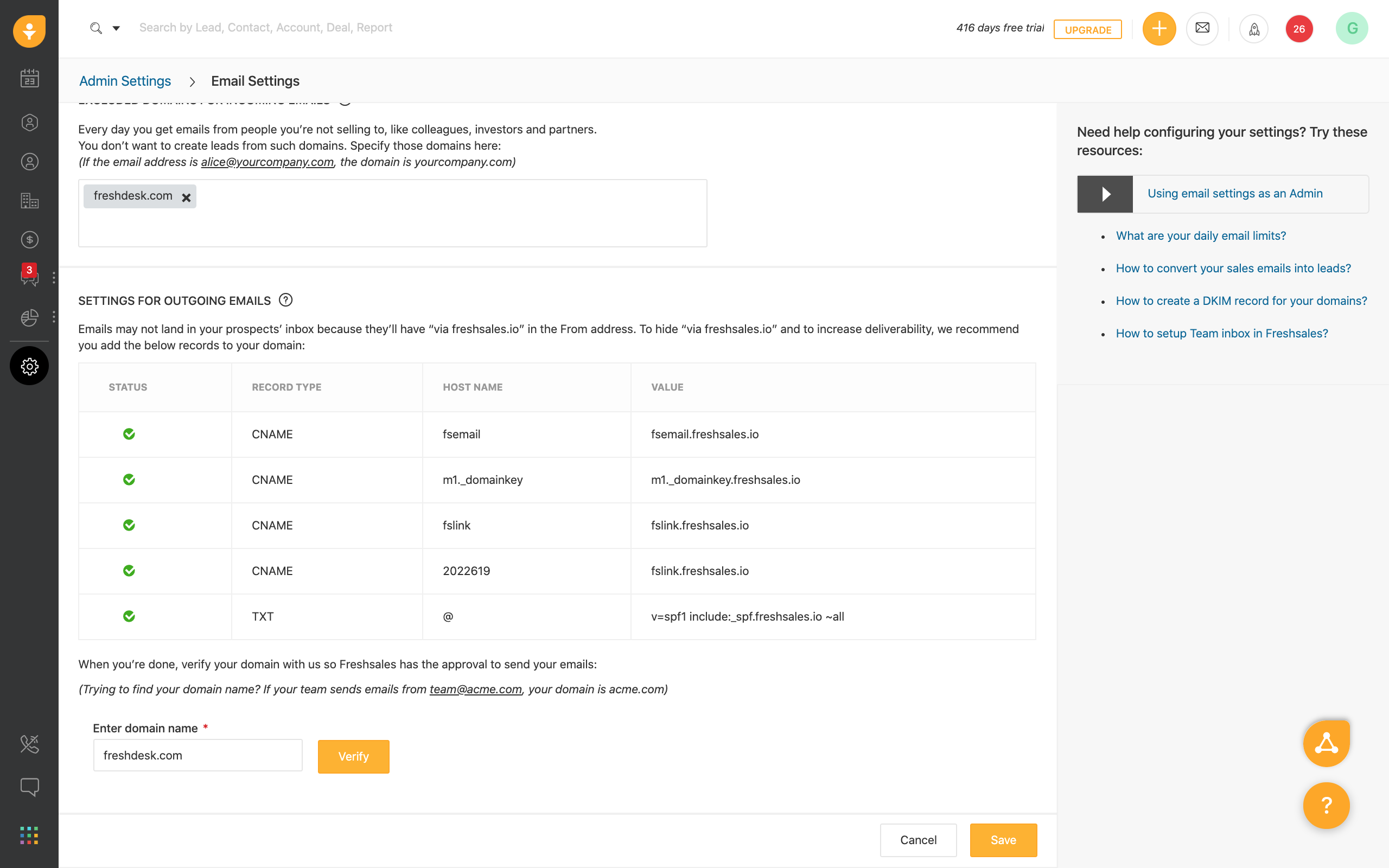Click the Save button
Screen dimensions: 1389x868
(x=1003, y=840)
